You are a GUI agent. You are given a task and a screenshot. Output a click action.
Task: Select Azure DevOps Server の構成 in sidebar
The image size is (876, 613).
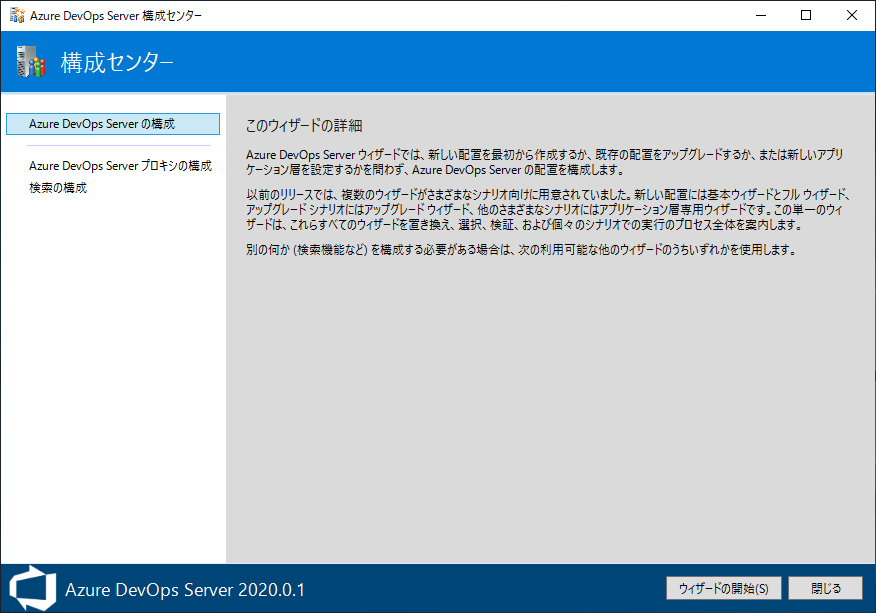pyautogui.click(x=112, y=124)
